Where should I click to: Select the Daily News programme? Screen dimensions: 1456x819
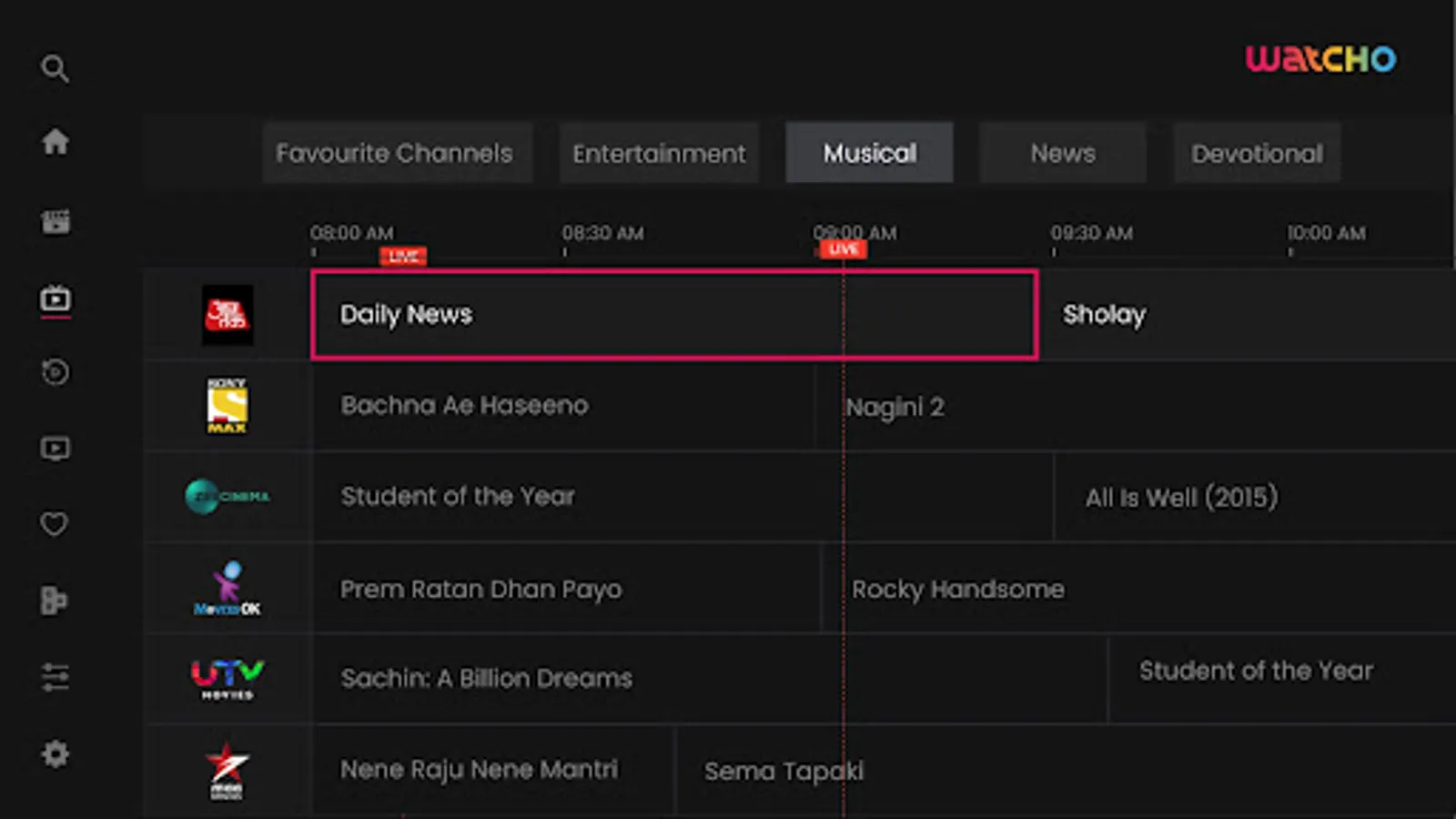pos(674,315)
